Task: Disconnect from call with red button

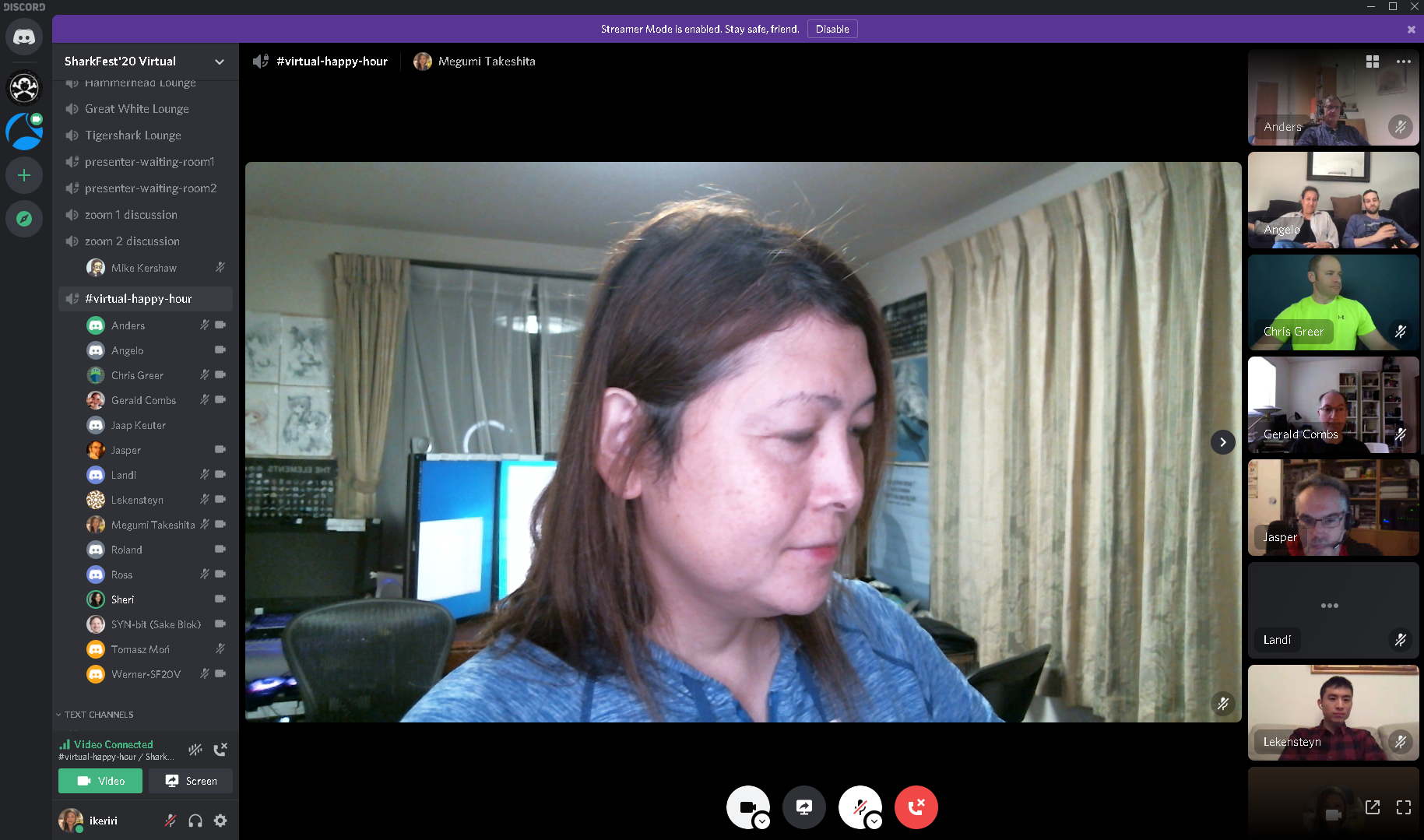Action: [x=916, y=807]
